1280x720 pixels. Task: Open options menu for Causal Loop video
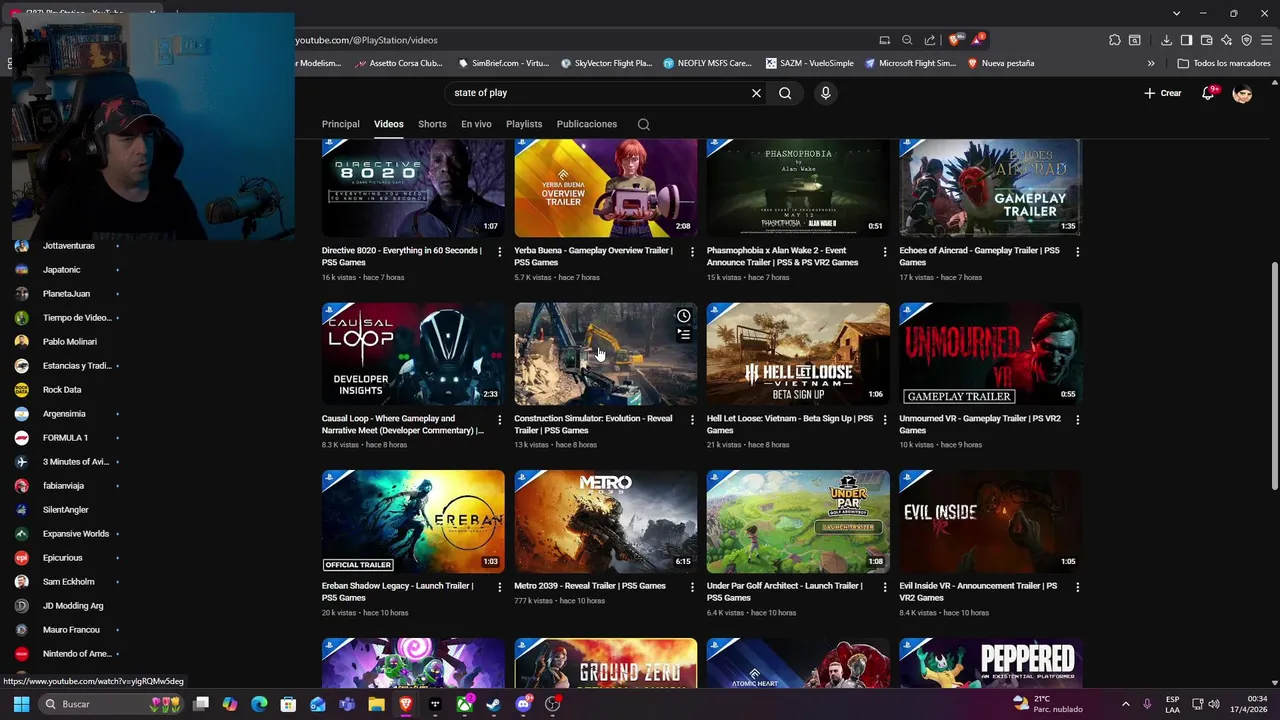(500, 420)
